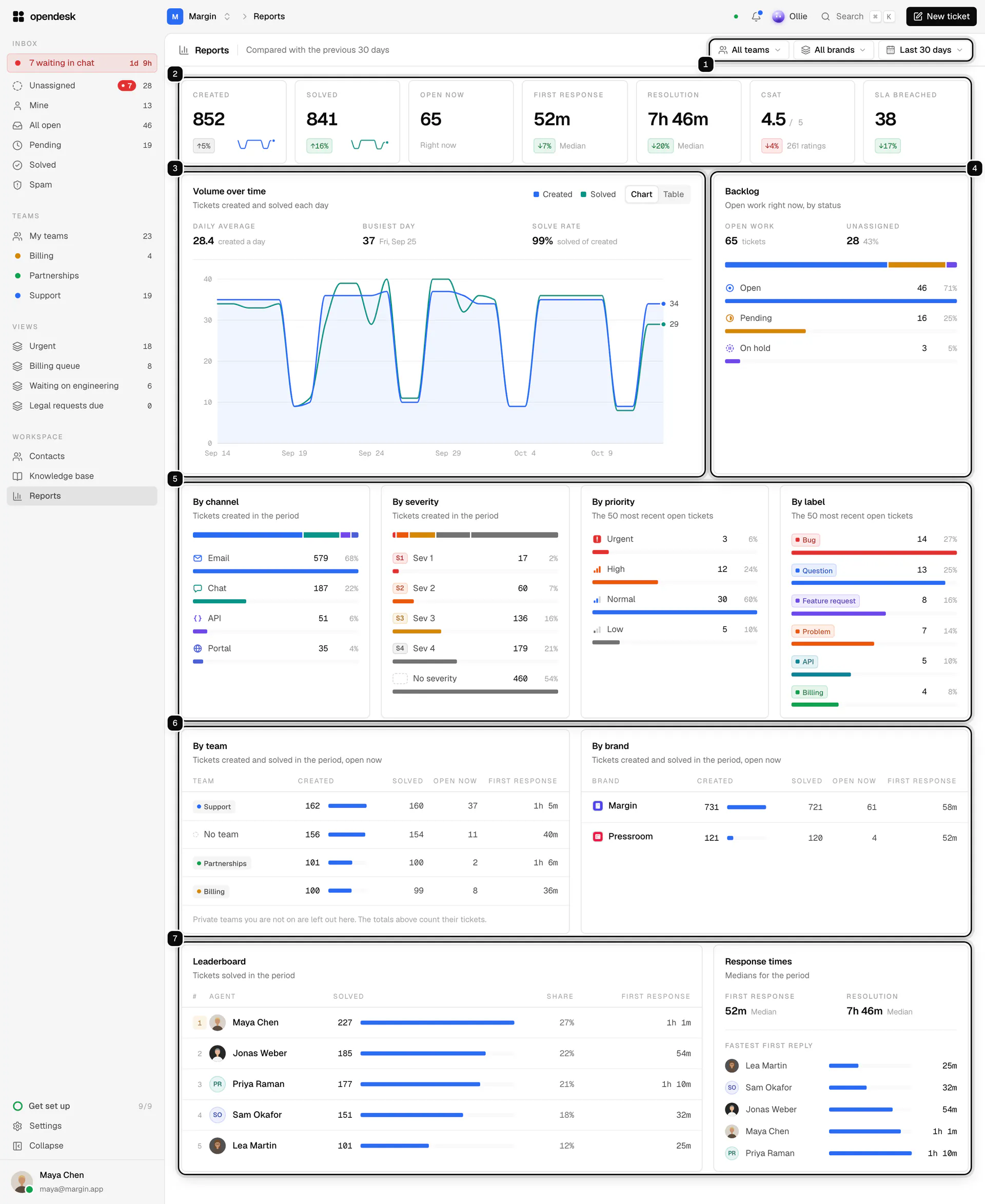Click Maya Chen's leaderboard share bar

point(437,1022)
